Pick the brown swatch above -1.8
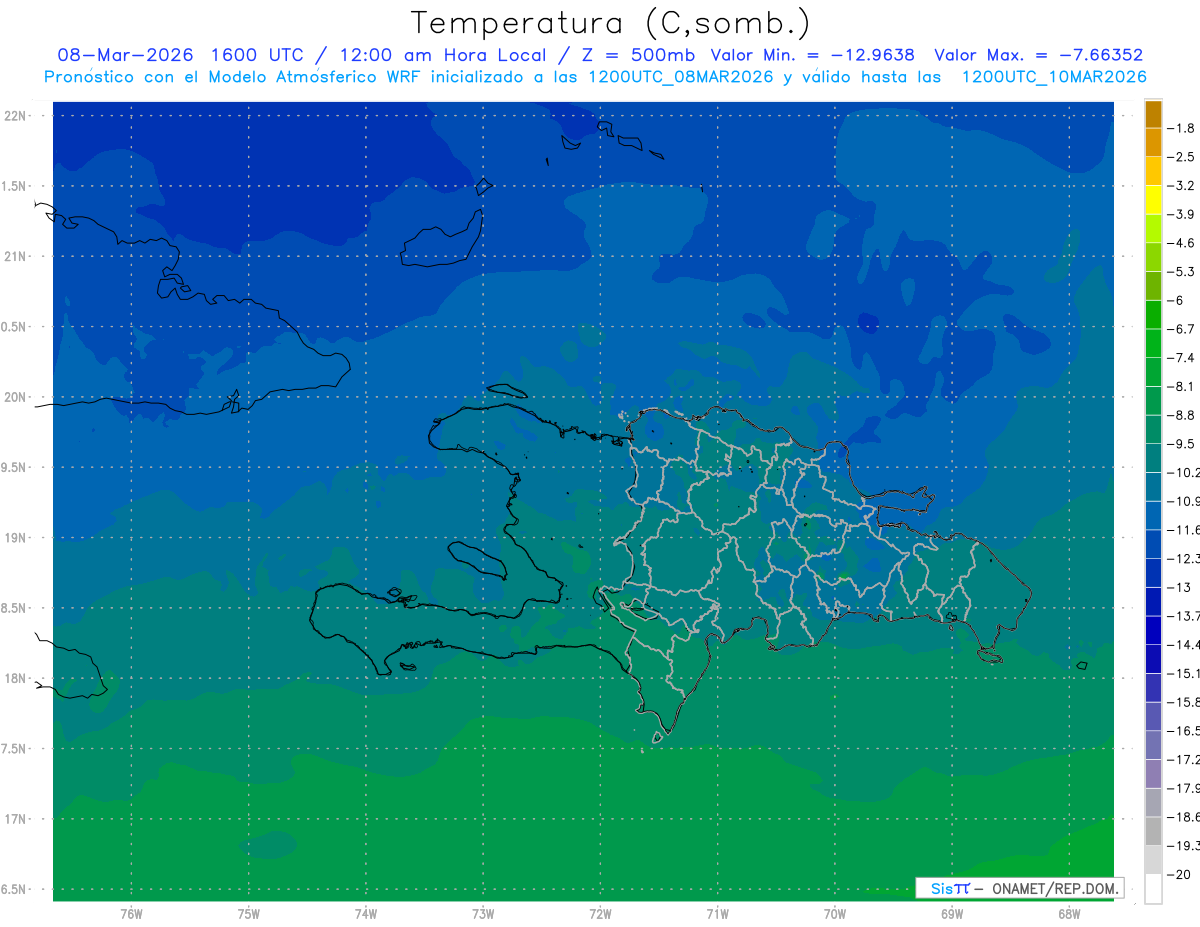 point(1153,114)
